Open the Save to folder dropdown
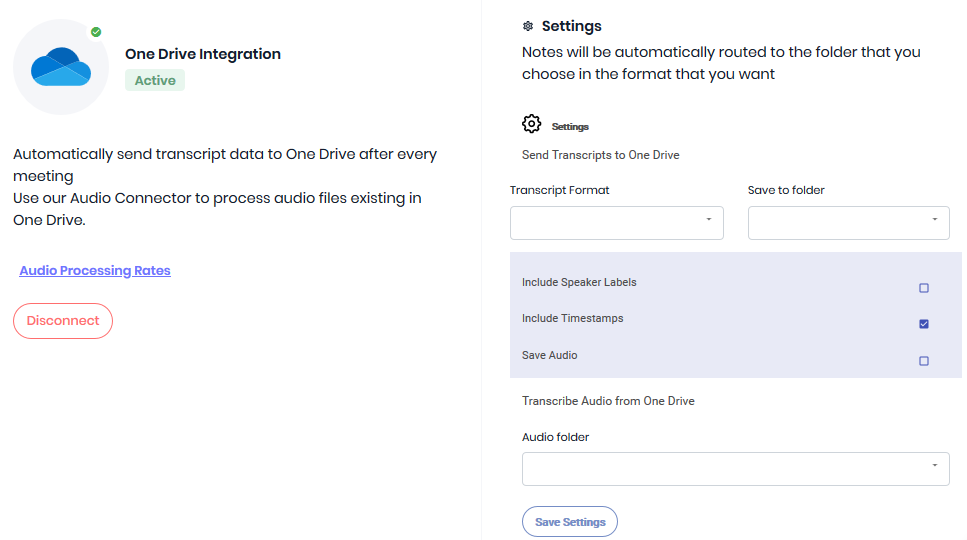The image size is (967, 540). click(x=849, y=223)
